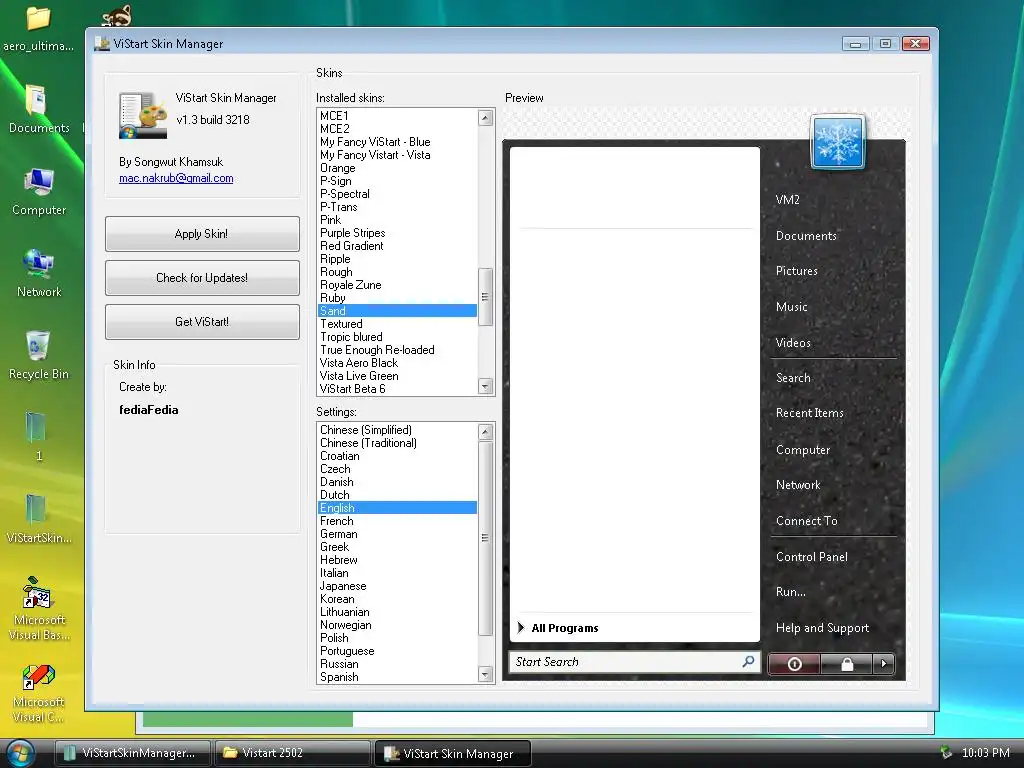Click the All Programs arrow in preview

[520, 628]
